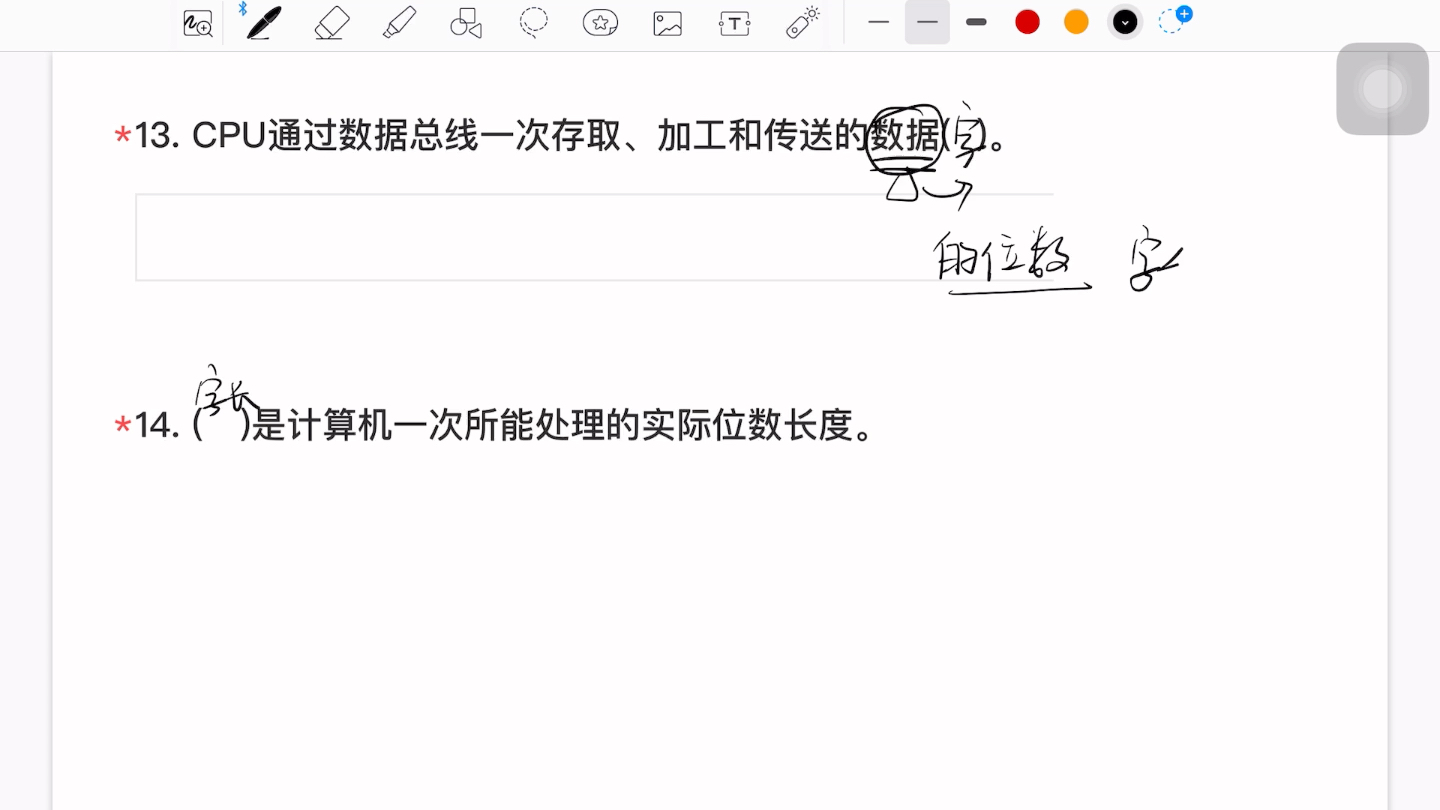Pick the orange pen color
Image resolution: width=1440 pixels, height=810 pixels.
point(1076,22)
